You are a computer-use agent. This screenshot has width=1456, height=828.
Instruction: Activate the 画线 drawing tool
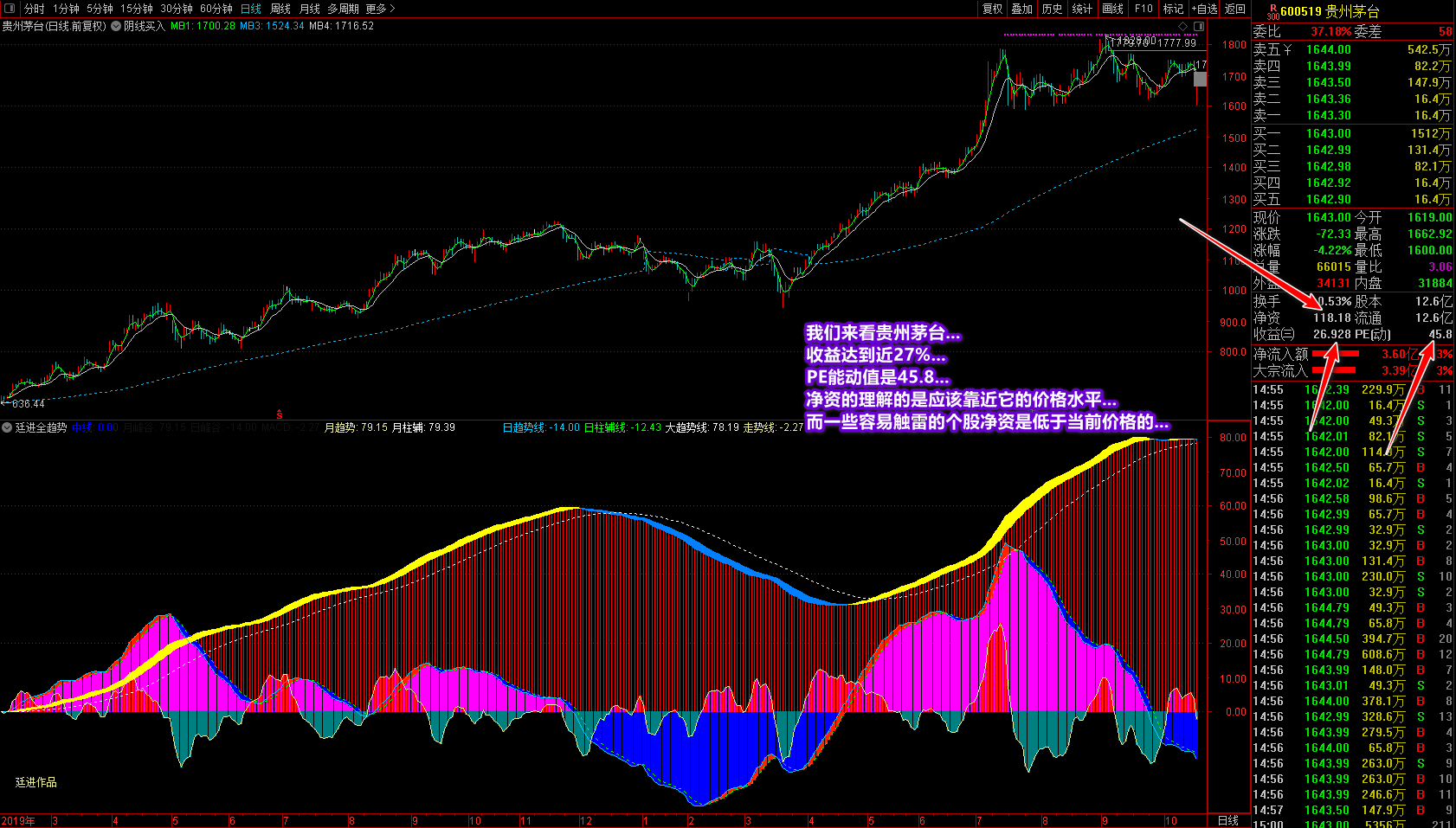pyautogui.click(x=1113, y=9)
